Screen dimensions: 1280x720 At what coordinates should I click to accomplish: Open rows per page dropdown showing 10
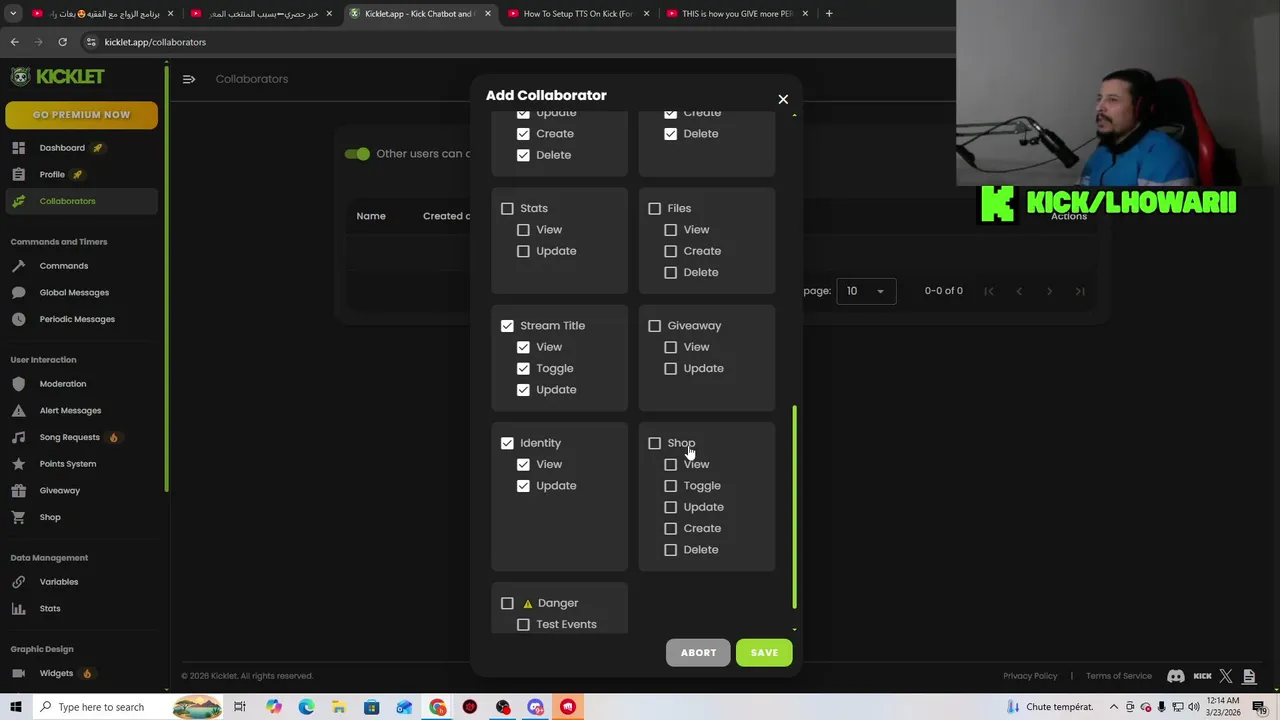point(866,291)
